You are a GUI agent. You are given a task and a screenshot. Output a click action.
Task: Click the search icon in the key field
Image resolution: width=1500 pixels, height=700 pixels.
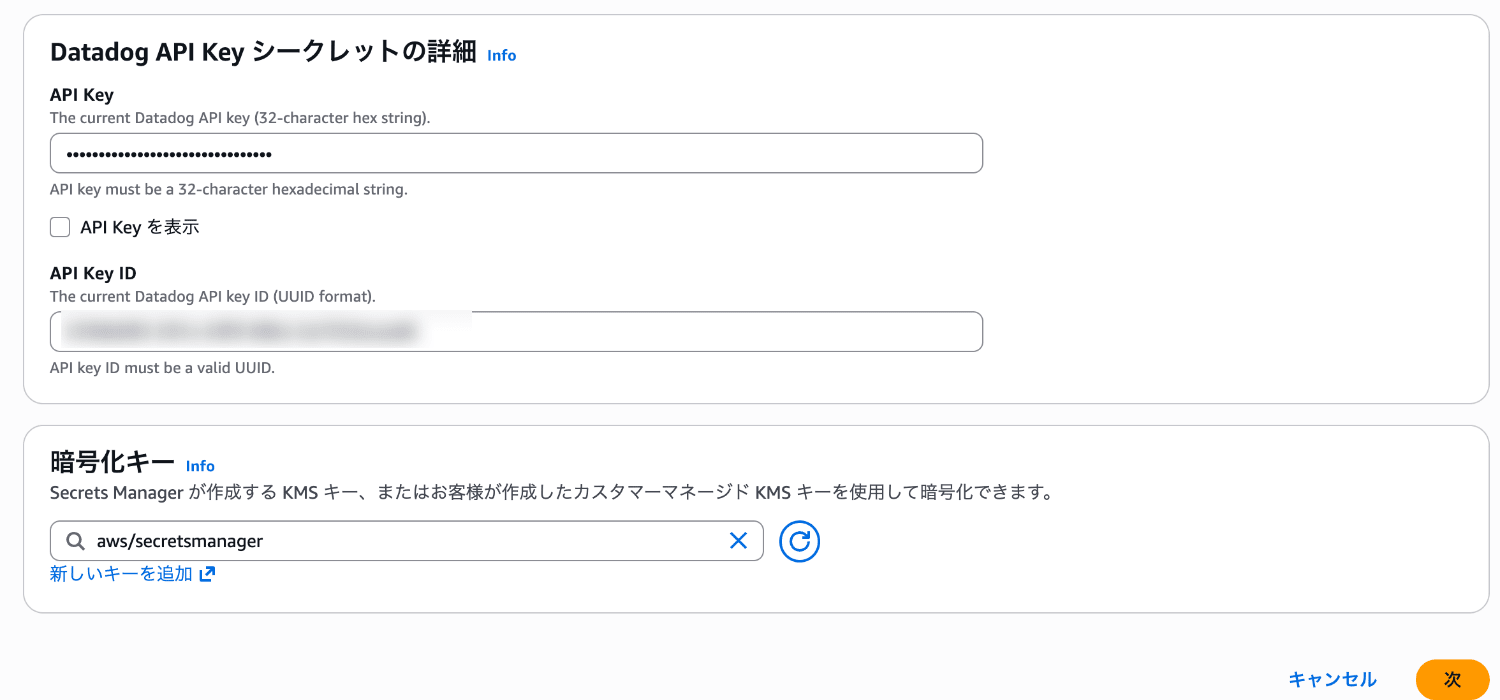pos(75,541)
